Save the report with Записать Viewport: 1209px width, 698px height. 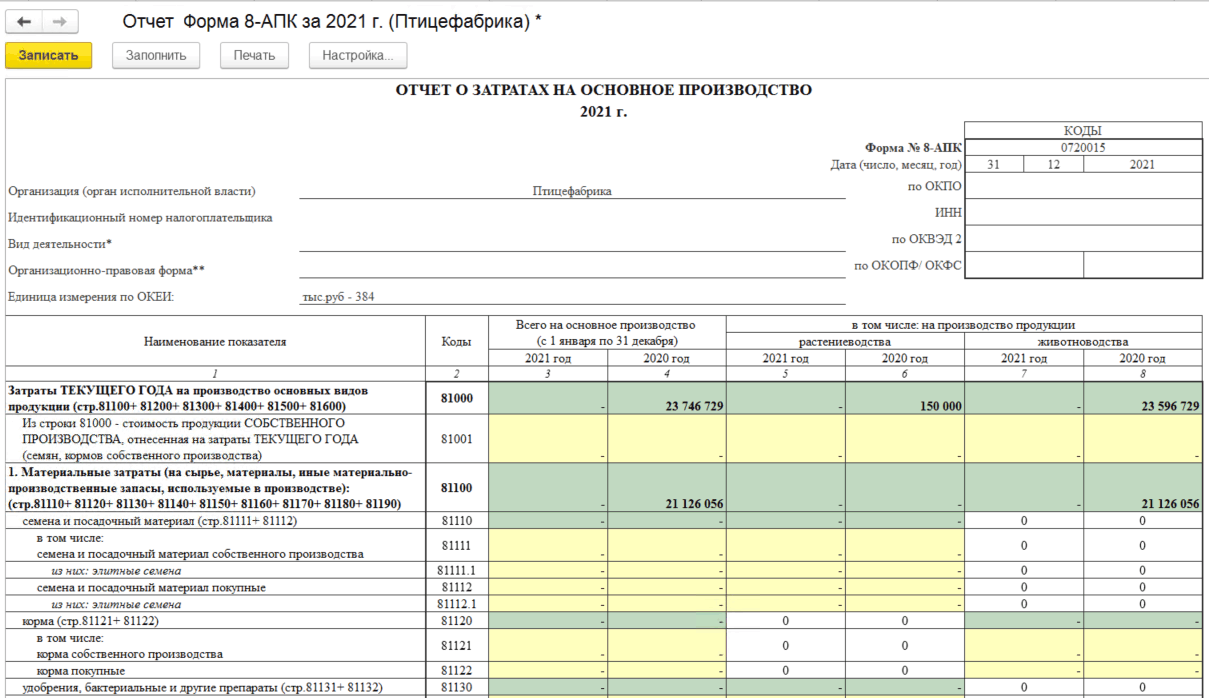pyautogui.click(x=48, y=55)
